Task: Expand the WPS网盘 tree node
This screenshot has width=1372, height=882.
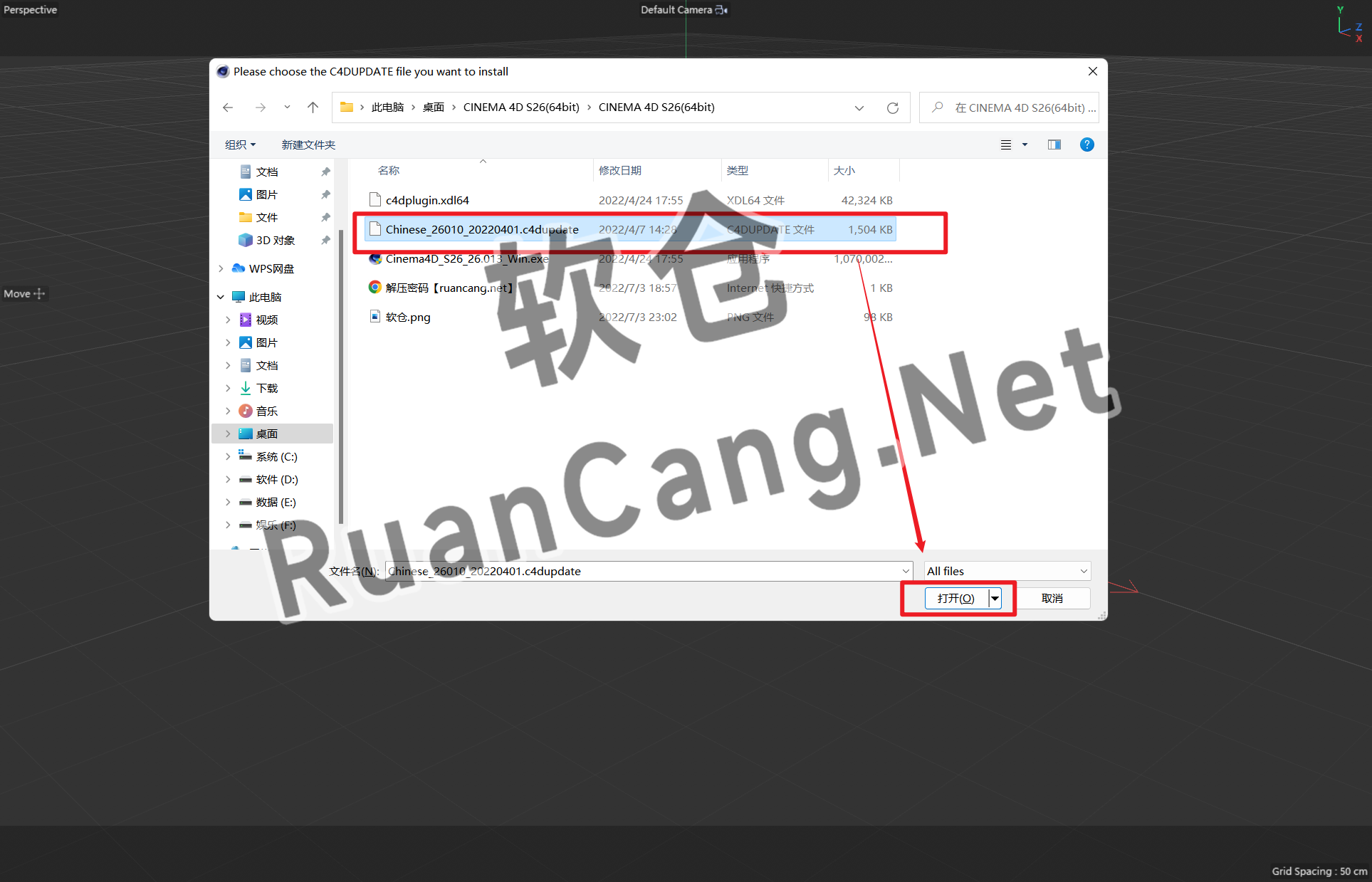Action: click(x=221, y=268)
